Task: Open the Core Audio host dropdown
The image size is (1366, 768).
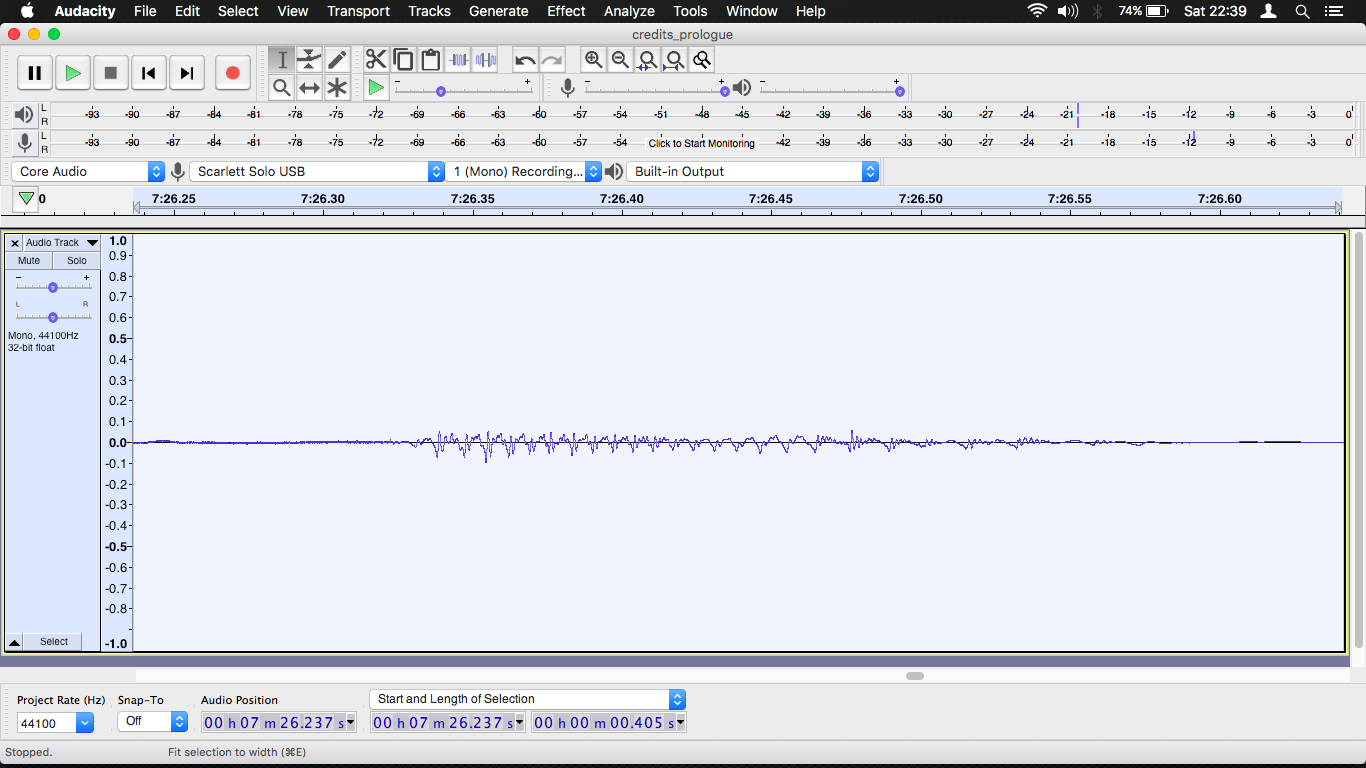Action: click(x=88, y=171)
